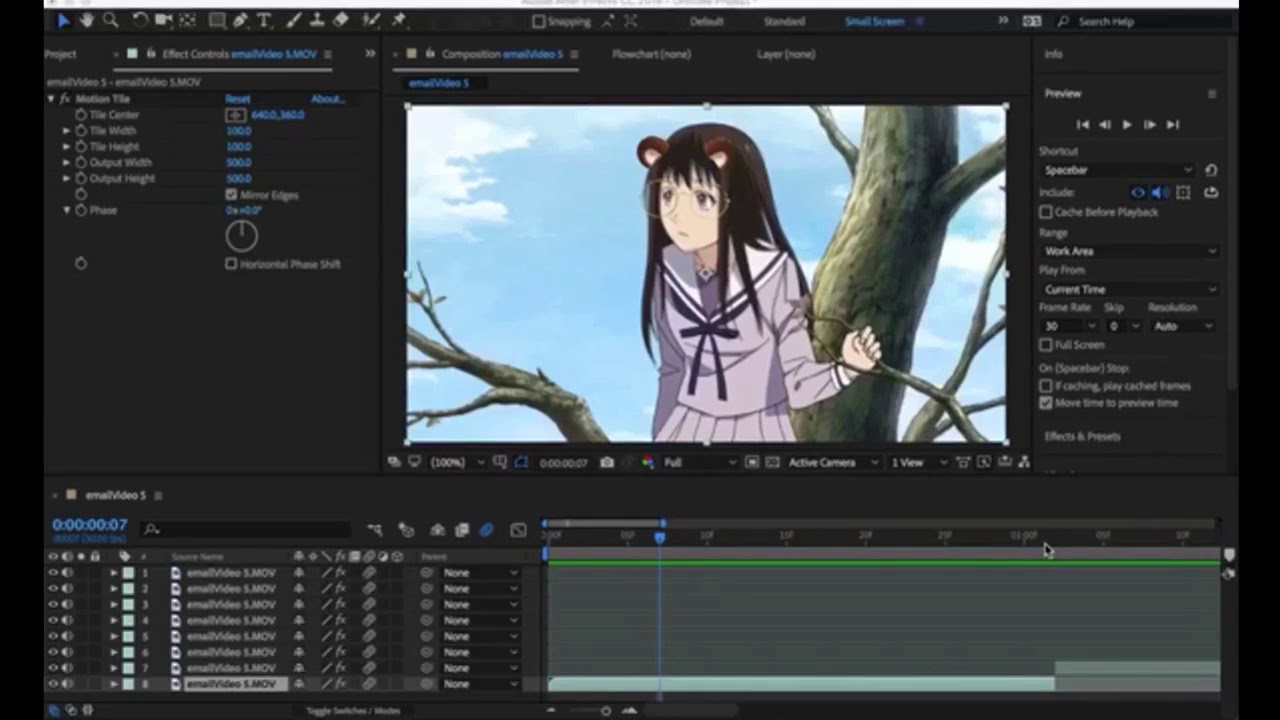Select the Type tool
This screenshot has height=720, width=1280.
264,20
